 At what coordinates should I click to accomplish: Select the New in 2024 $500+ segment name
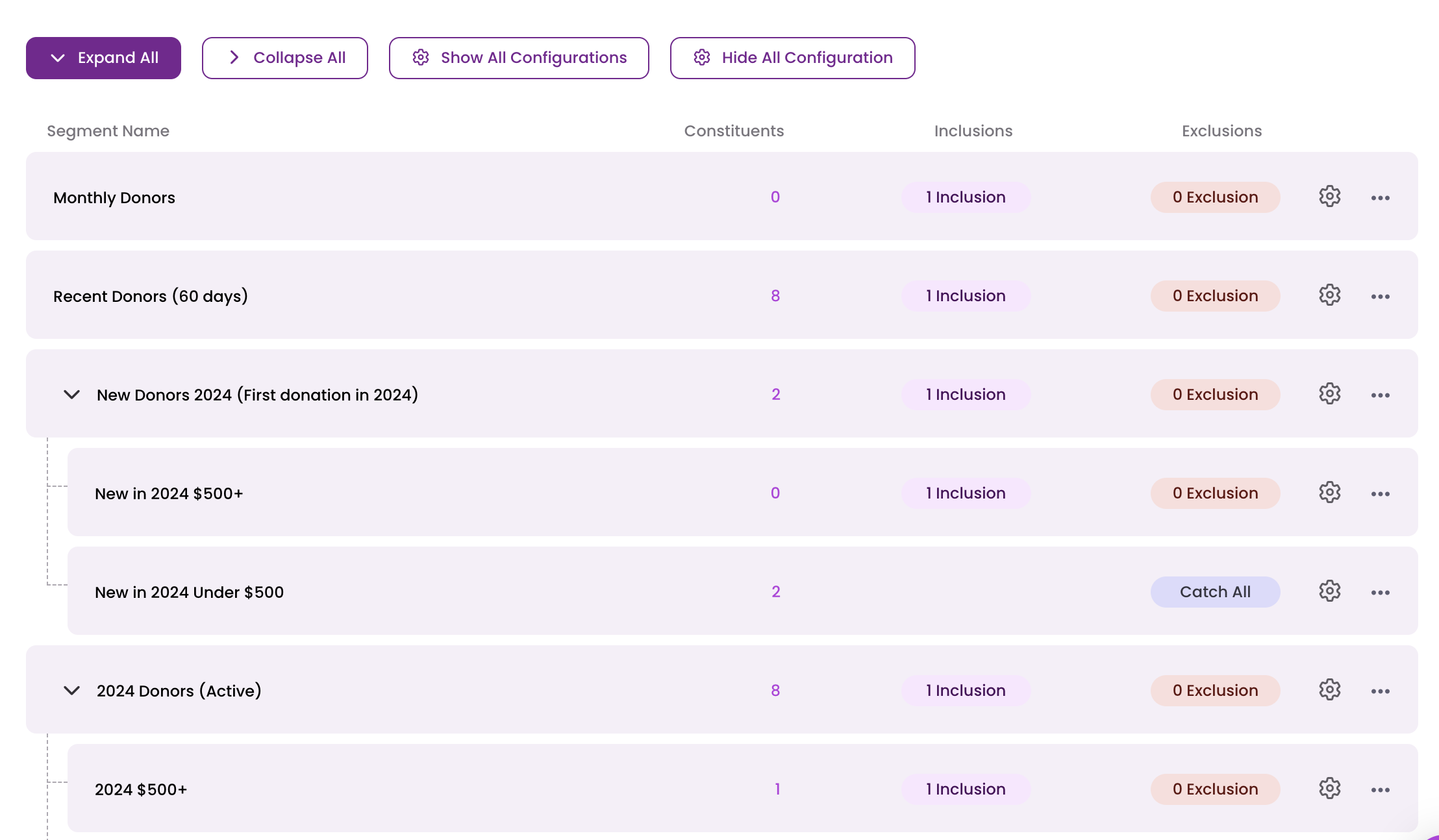(x=169, y=493)
